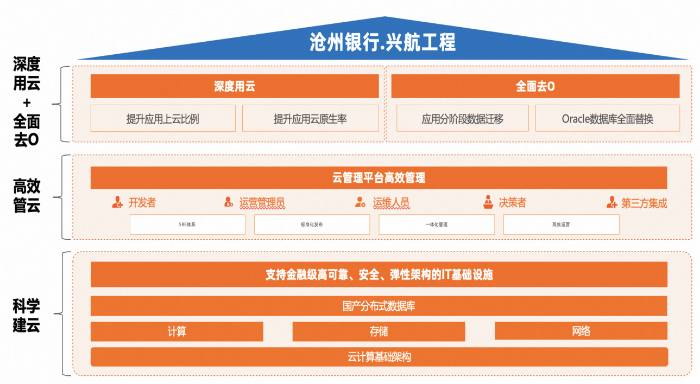Select the 深度用云 header bar

tap(234, 86)
